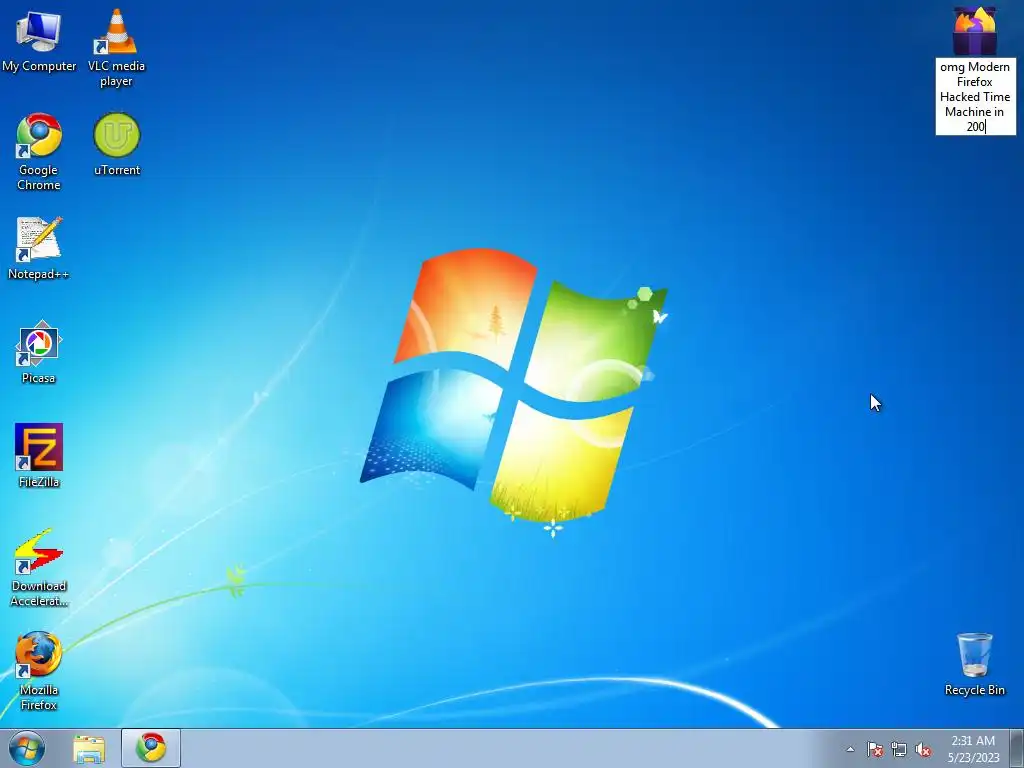Select the VLC media player shortcut
This screenshot has height=768, width=1024.
click(116, 47)
